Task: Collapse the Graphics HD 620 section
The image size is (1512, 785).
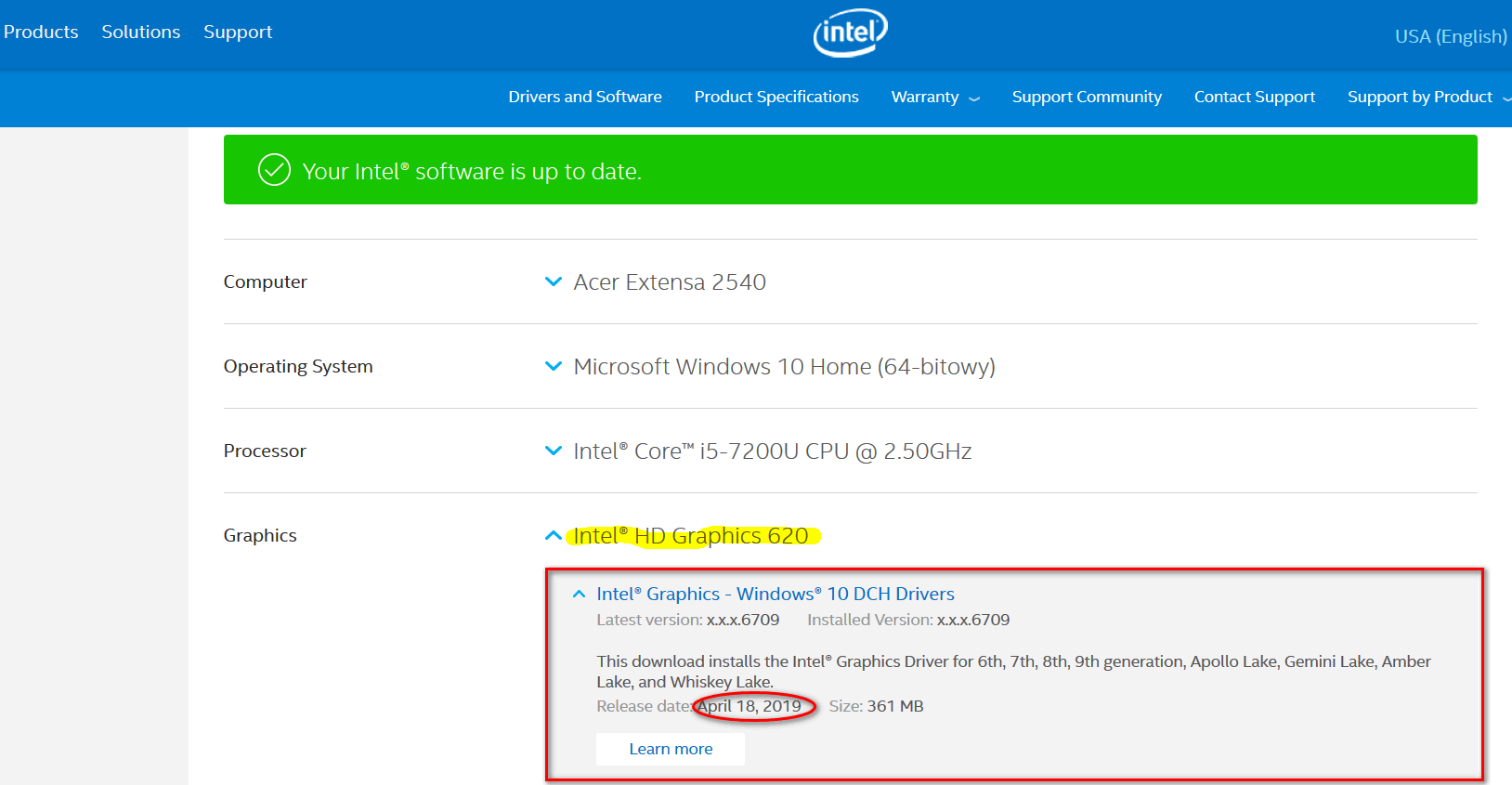Action: pos(553,535)
